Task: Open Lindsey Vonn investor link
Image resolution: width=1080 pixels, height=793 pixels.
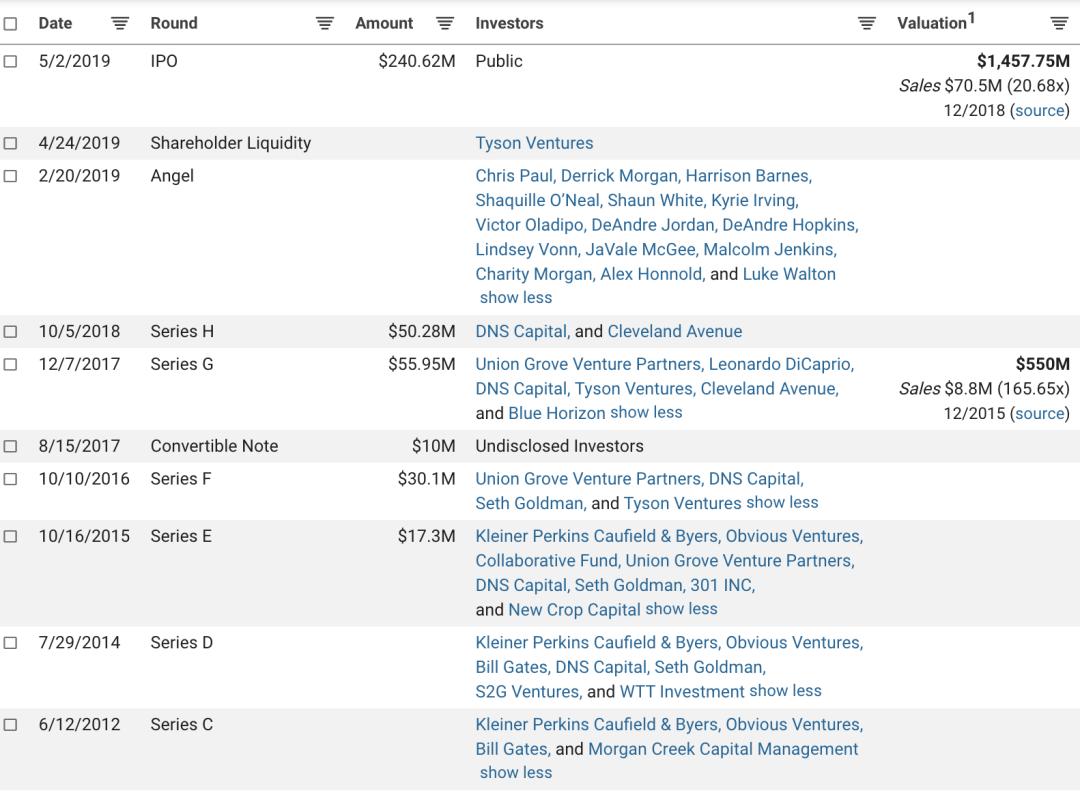Action: (526, 249)
